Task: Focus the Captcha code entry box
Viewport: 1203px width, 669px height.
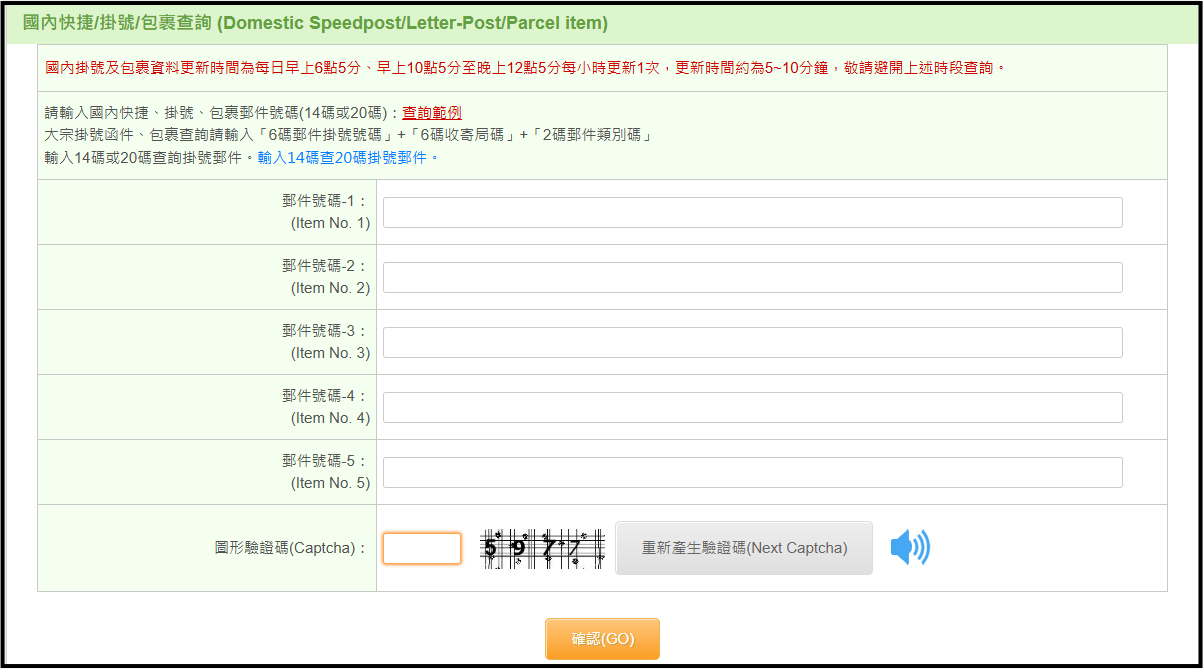Action: (x=422, y=548)
